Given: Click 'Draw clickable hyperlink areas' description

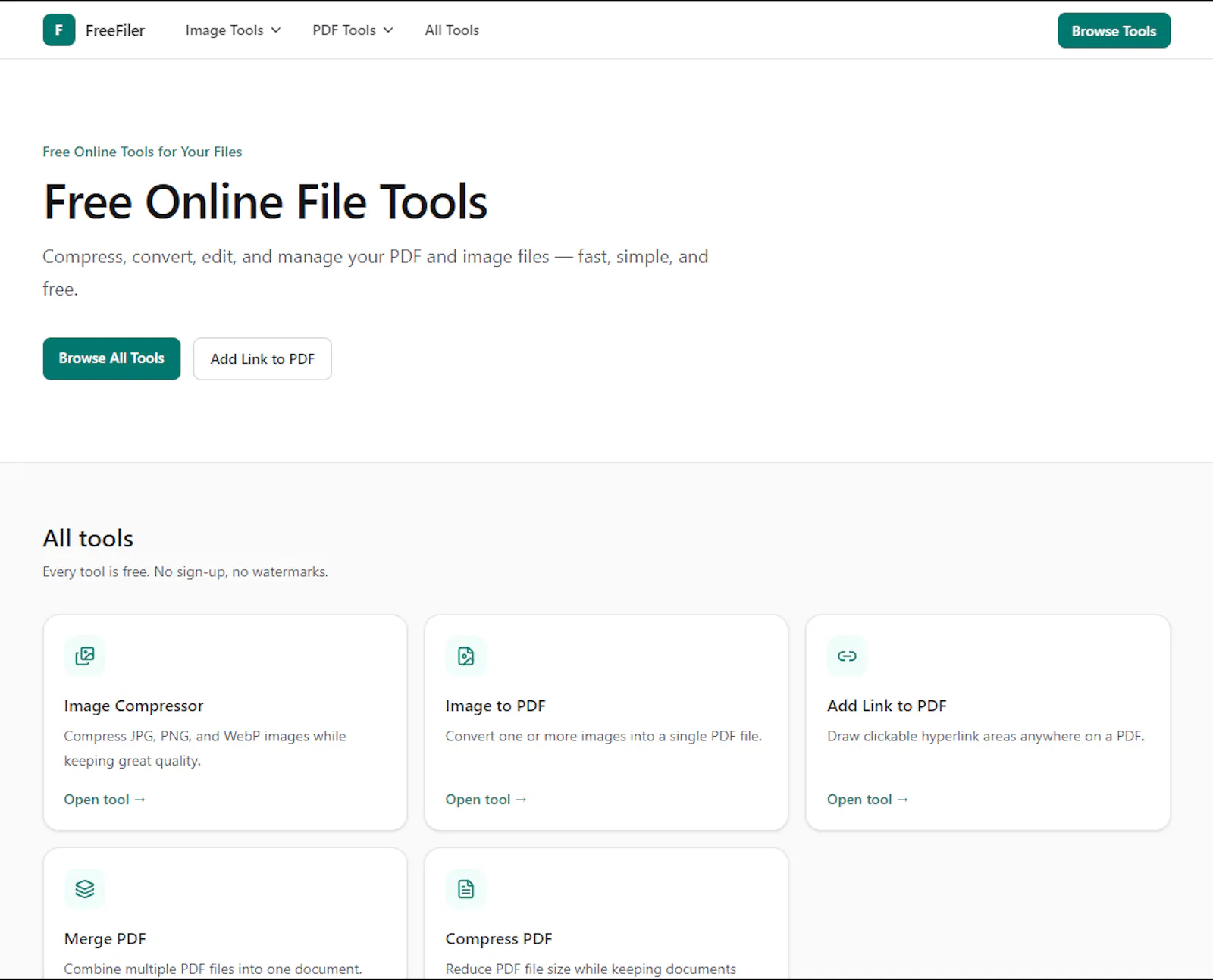Looking at the screenshot, I should coord(986,736).
